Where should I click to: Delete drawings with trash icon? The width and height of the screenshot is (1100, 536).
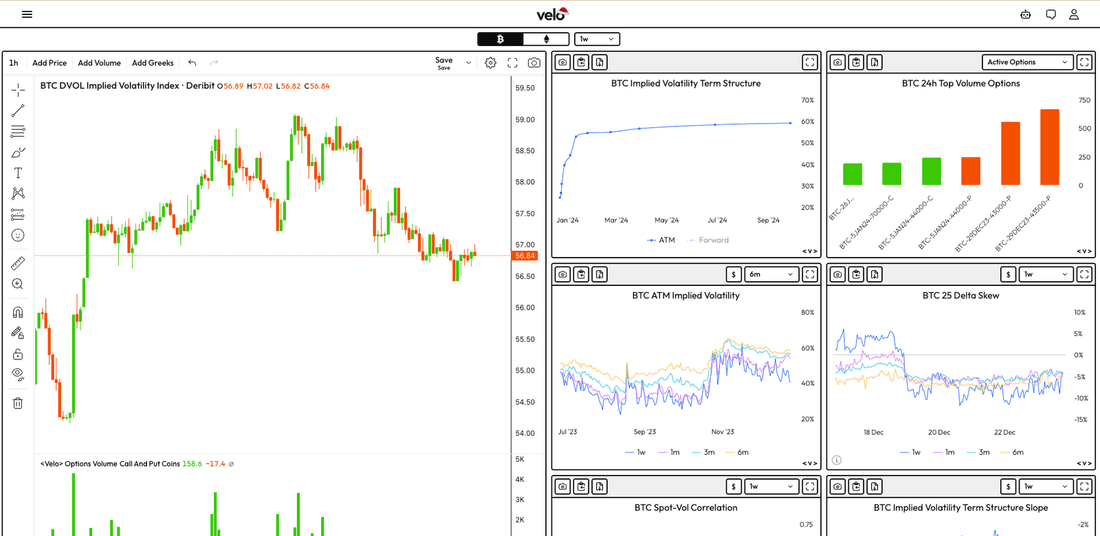(18, 403)
